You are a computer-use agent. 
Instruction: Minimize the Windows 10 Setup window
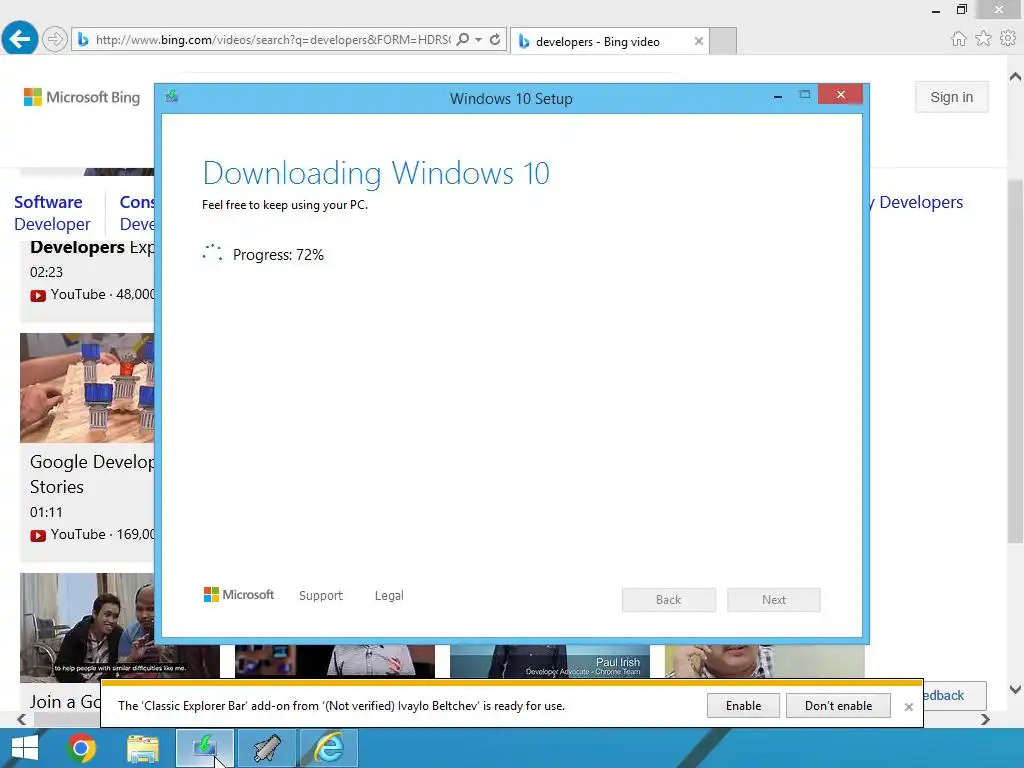click(x=778, y=97)
